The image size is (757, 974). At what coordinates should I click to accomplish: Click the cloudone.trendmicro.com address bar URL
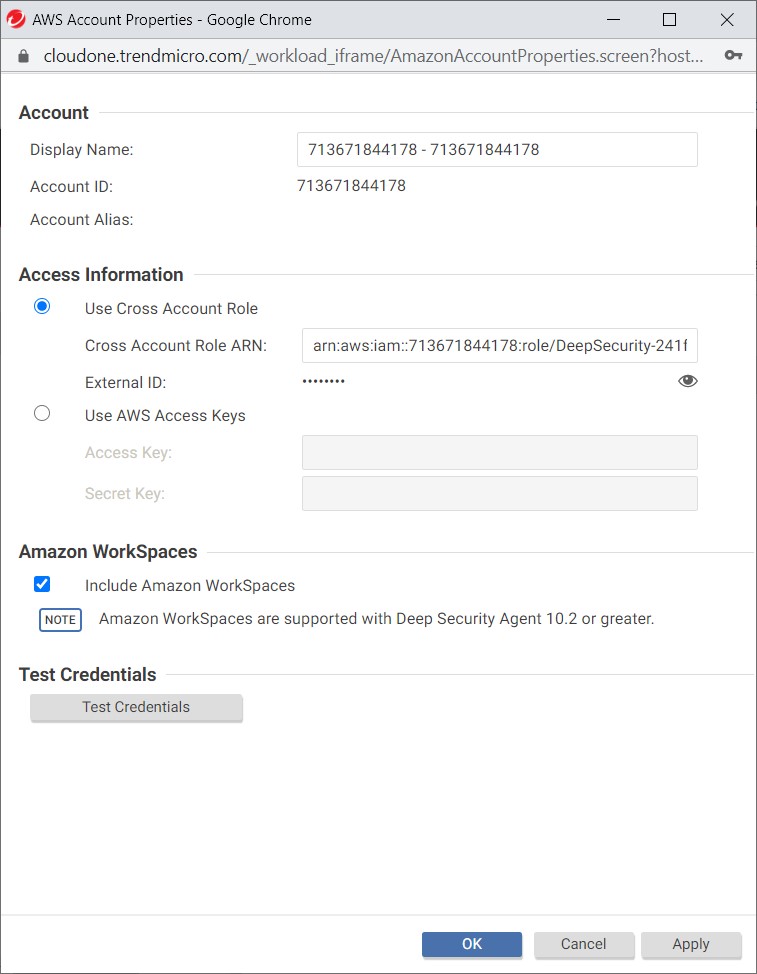coord(373,56)
